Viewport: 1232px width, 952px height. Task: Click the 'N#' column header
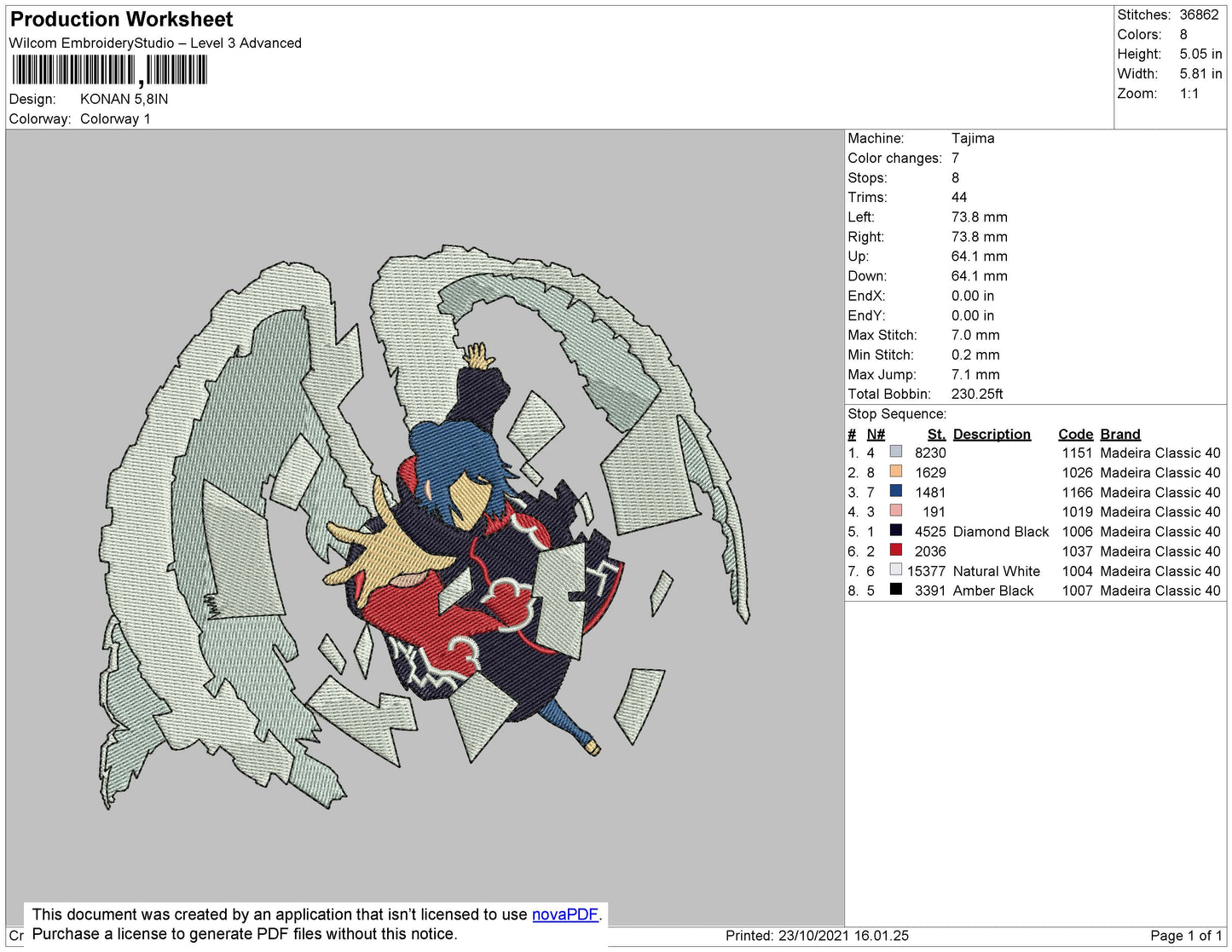tap(876, 434)
